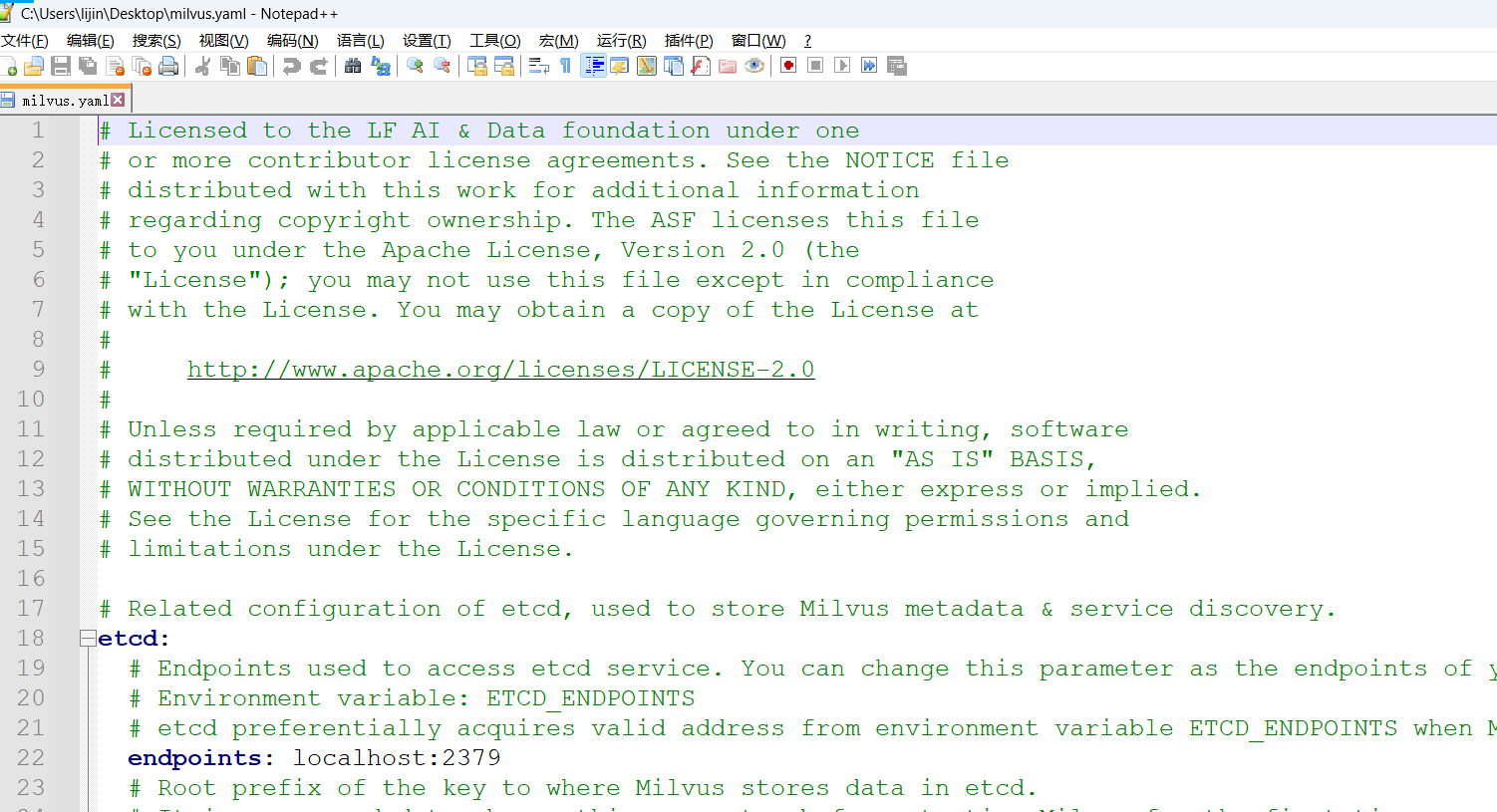Viewport: 1497px width, 812px height.
Task: Click line number 1 in the margin
Action: pyautogui.click(x=38, y=131)
